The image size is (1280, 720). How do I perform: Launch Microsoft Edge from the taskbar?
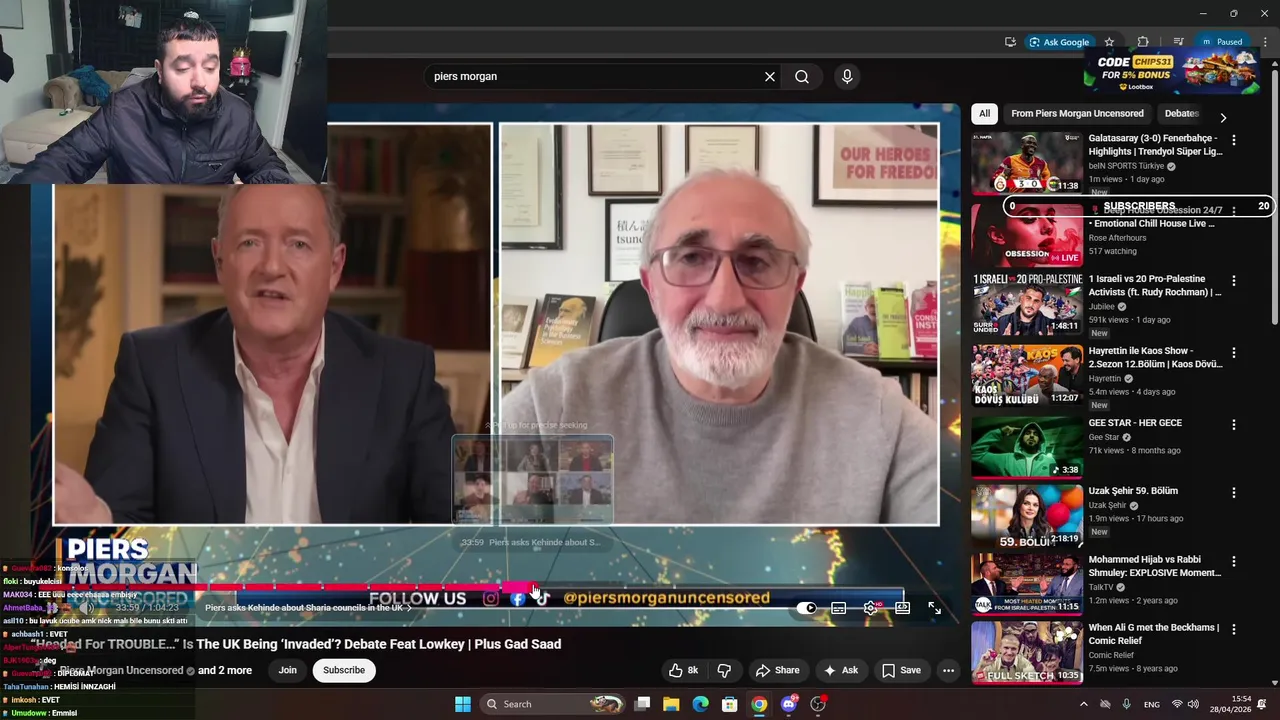[x=700, y=704]
